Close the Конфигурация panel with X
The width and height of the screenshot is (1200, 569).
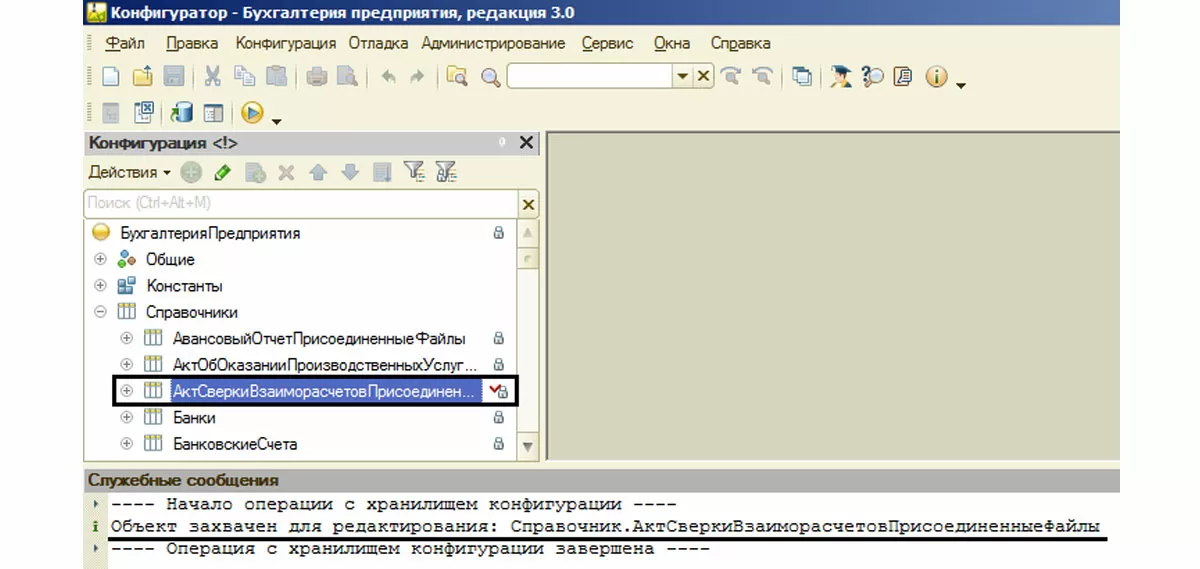[527, 143]
